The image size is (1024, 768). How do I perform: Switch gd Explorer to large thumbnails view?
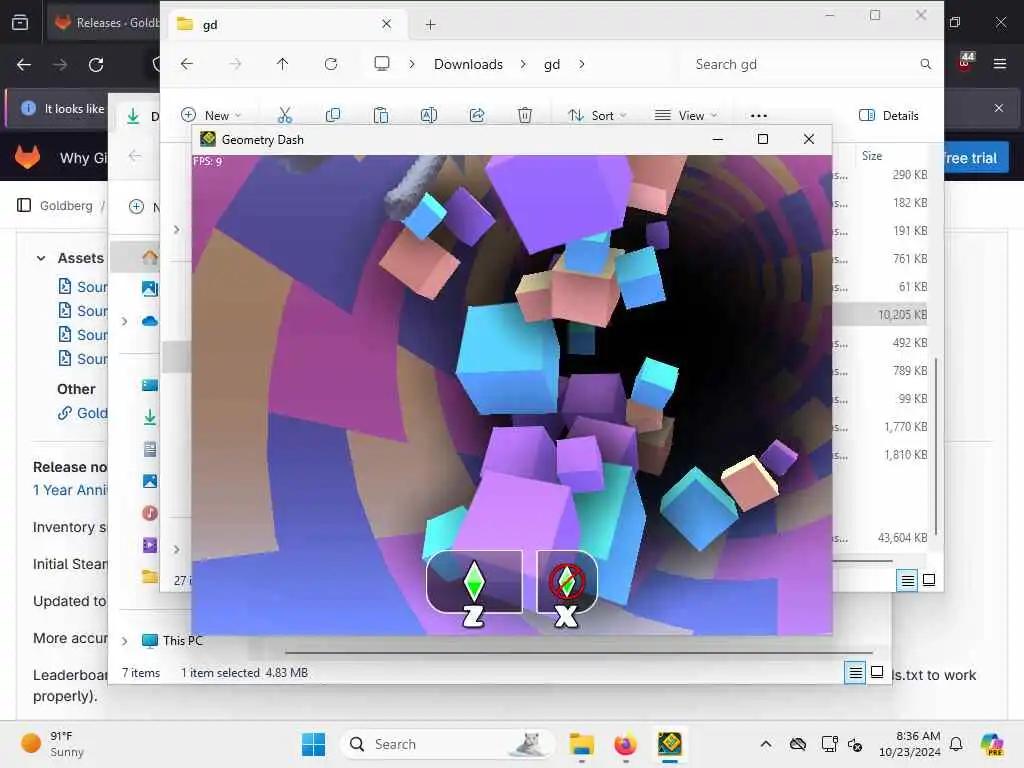point(929,580)
